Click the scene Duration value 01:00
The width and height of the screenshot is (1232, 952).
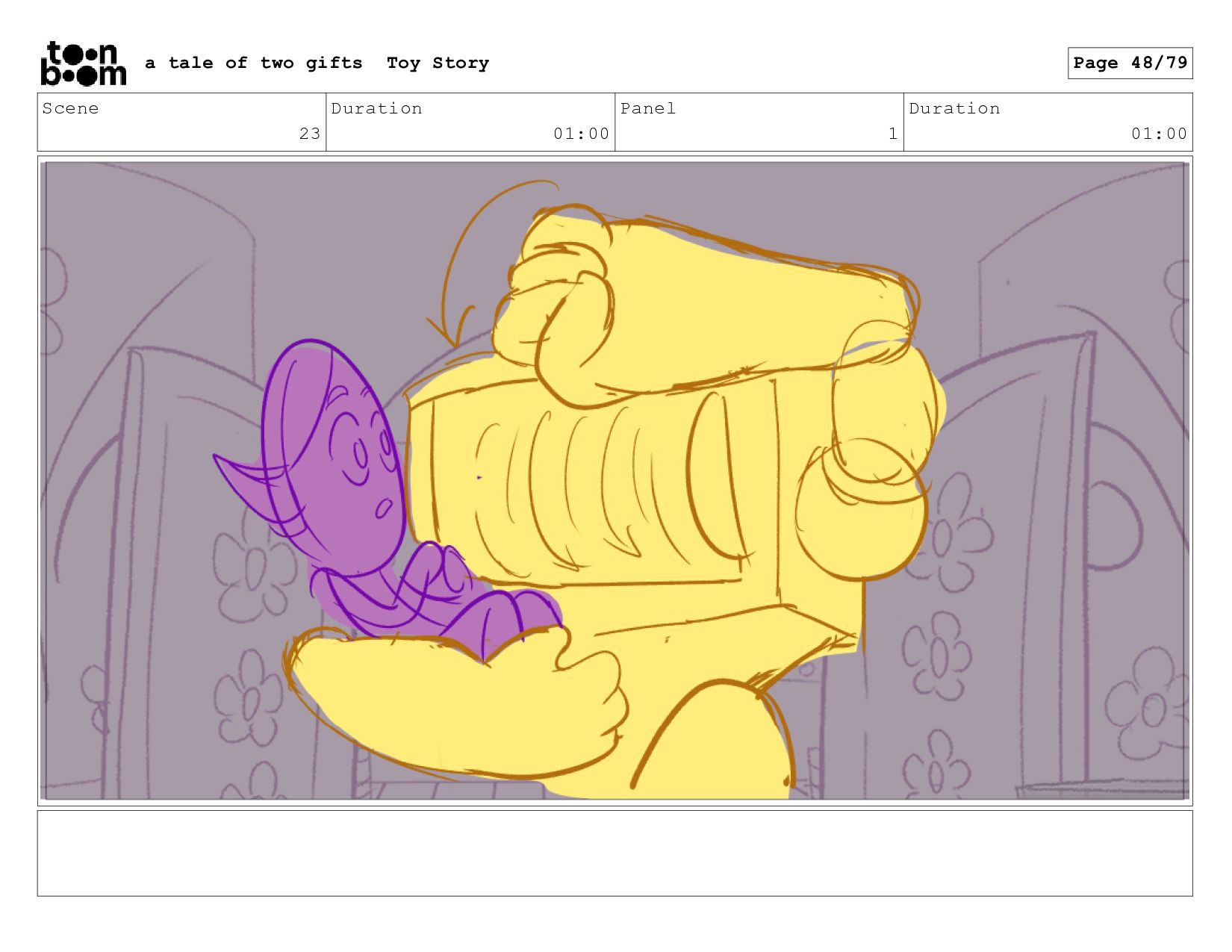click(581, 134)
